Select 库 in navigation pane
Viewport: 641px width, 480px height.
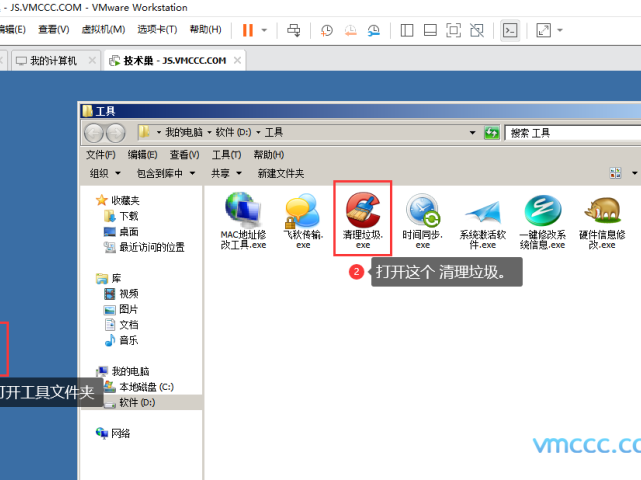pyautogui.click(x=109, y=278)
